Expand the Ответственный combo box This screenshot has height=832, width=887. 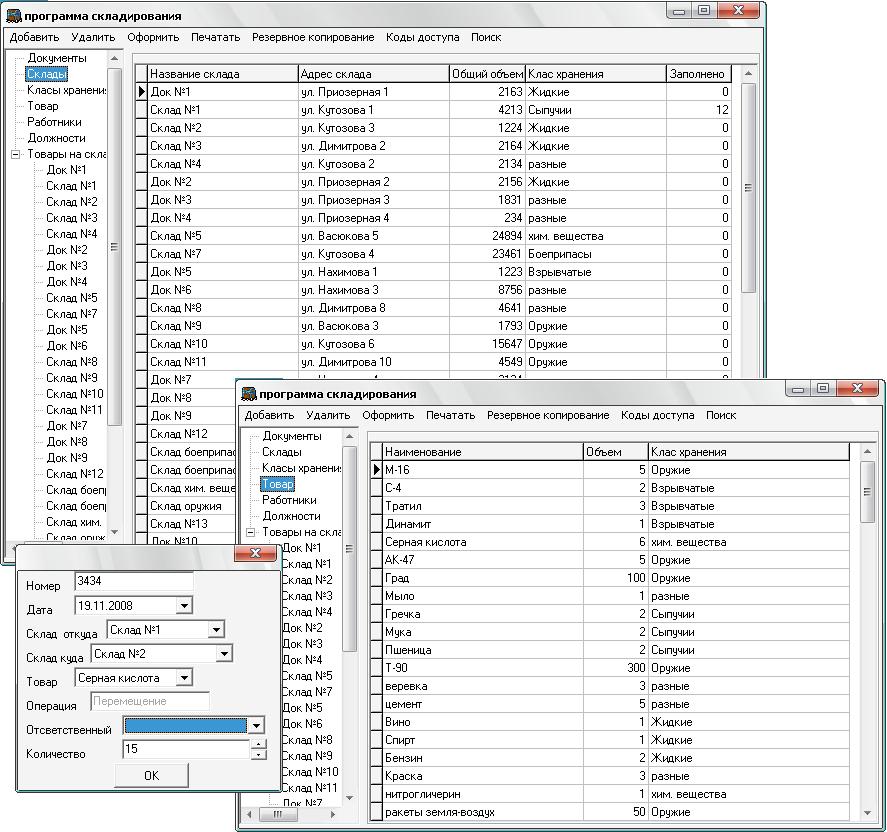tap(256, 726)
